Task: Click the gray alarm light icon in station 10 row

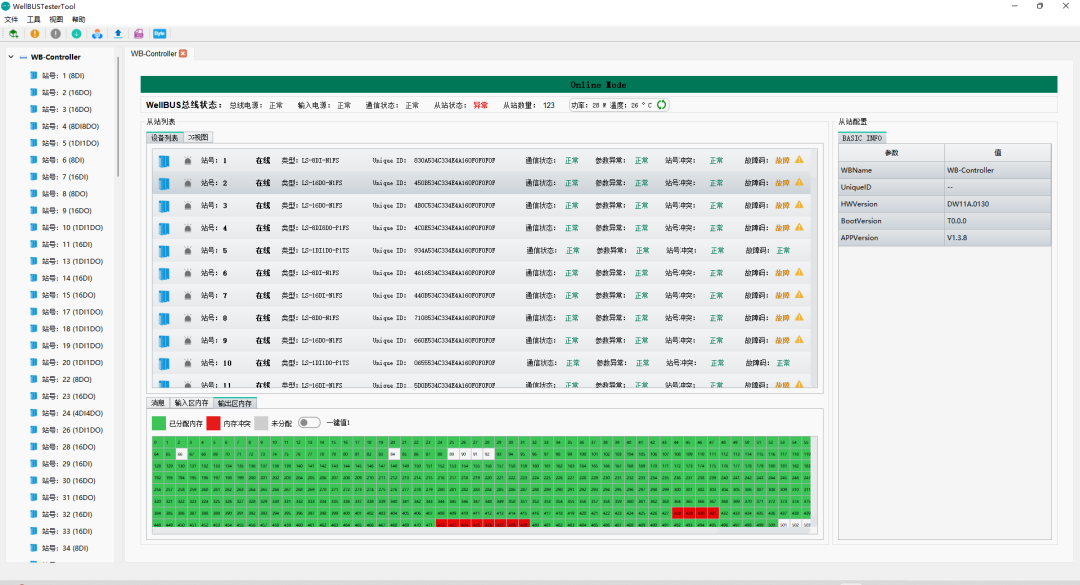Action: pos(187,363)
